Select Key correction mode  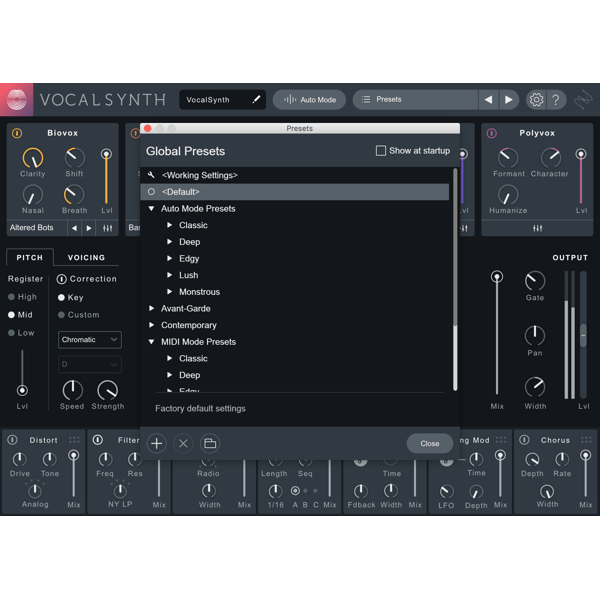point(71,297)
